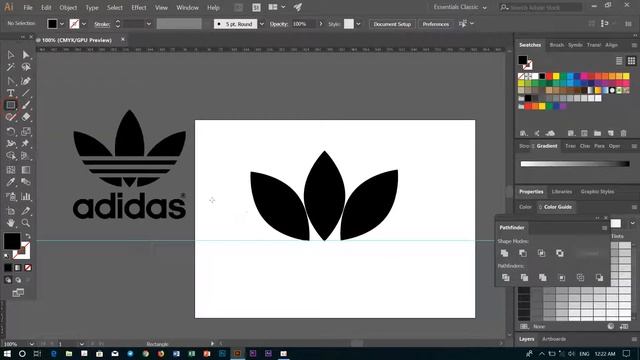This screenshot has width=640, height=360.
Task: Set paint mode to Color
Action: (8, 268)
